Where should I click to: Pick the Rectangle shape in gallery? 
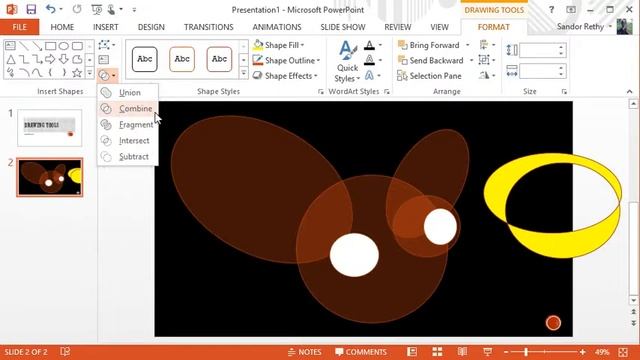point(51,46)
